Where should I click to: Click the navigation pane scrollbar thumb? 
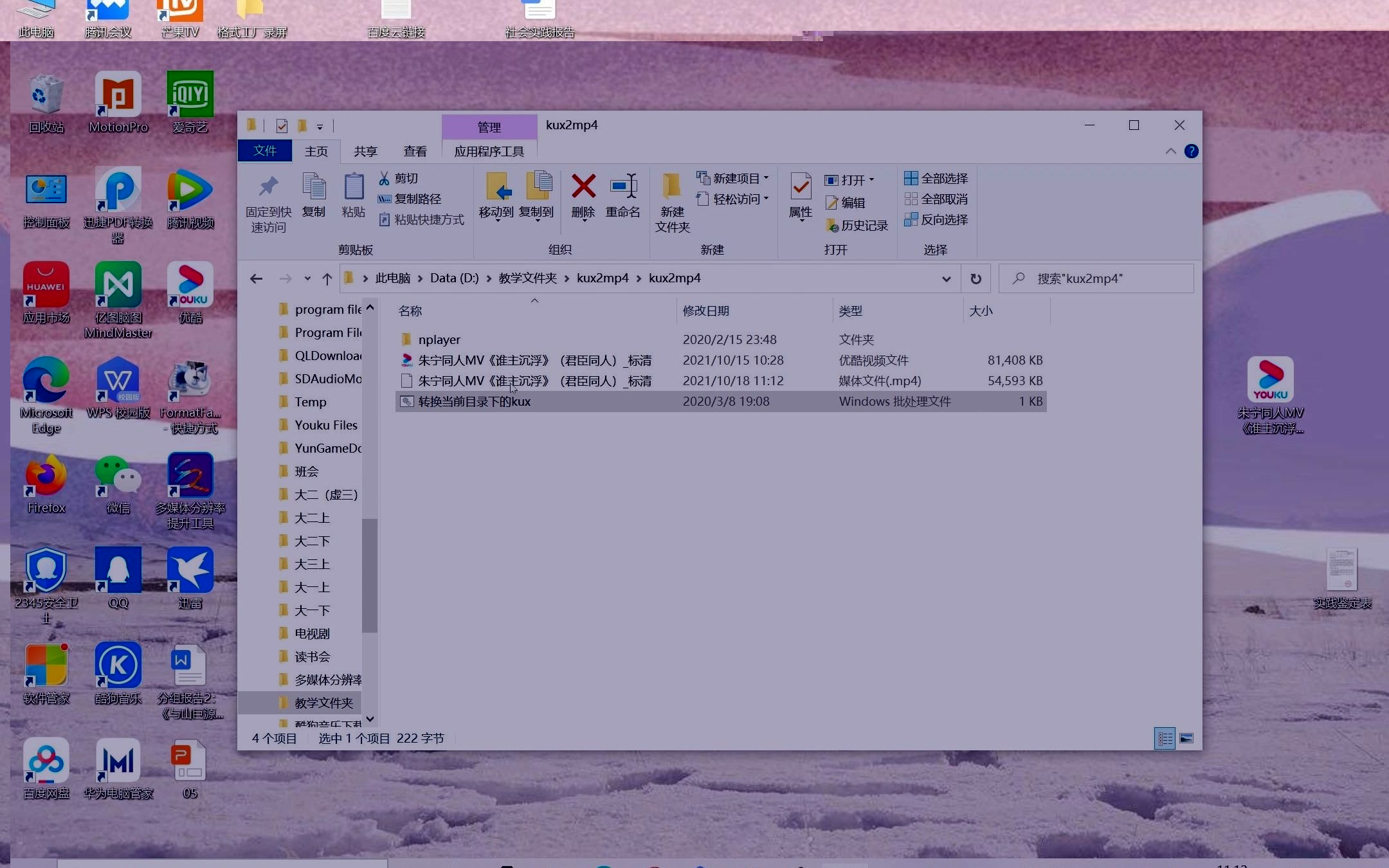tap(369, 575)
